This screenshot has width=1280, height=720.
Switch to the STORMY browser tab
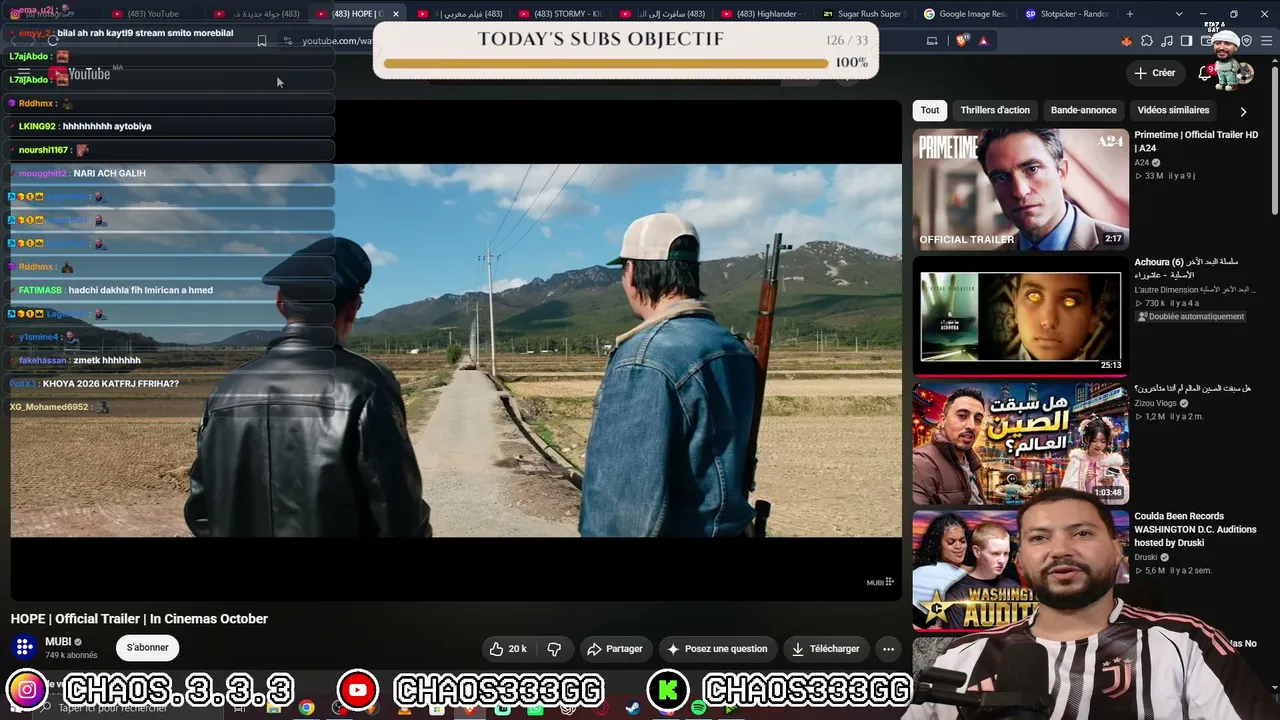pyautogui.click(x=560, y=14)
